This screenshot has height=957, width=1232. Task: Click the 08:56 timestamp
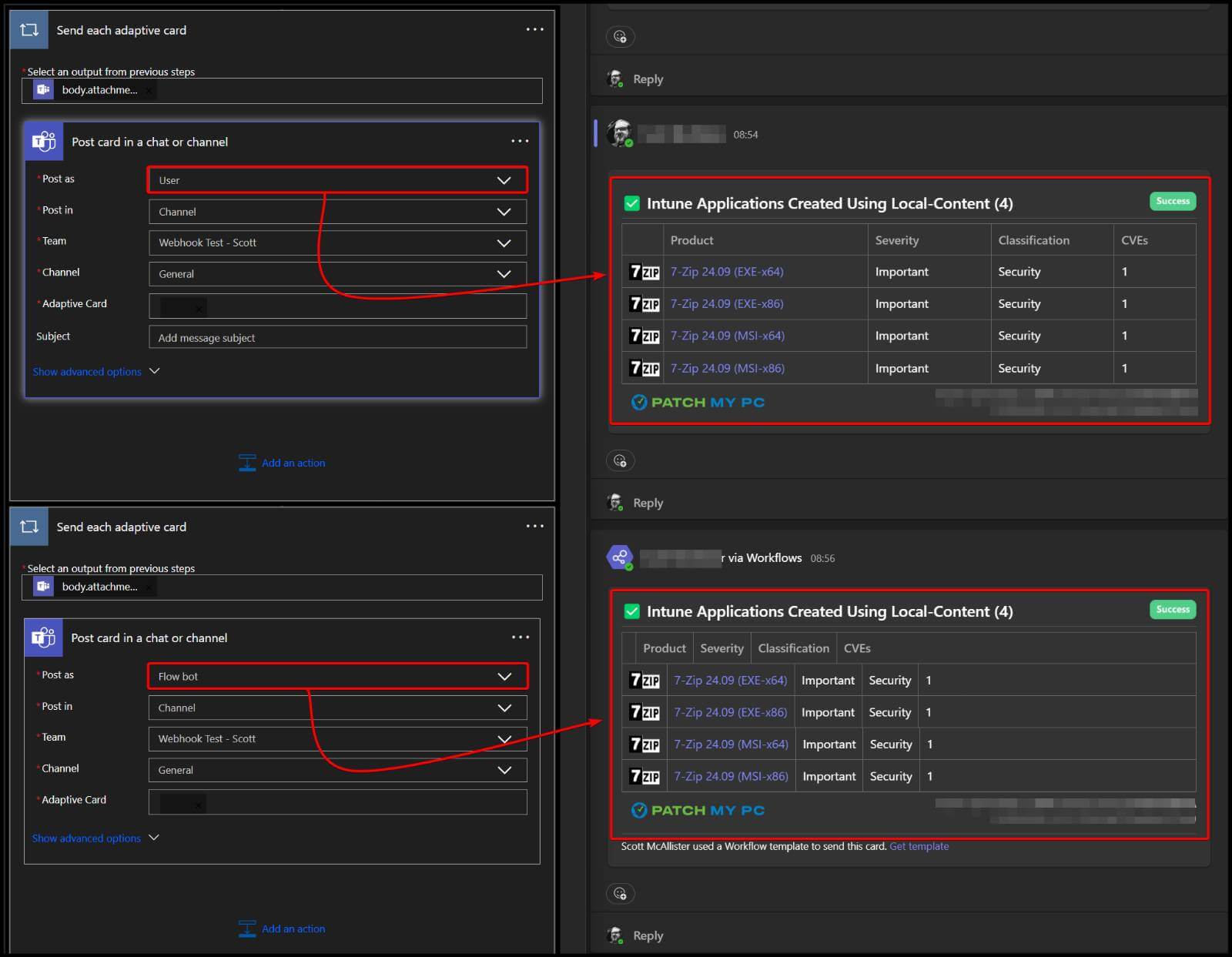pos(822,558)
